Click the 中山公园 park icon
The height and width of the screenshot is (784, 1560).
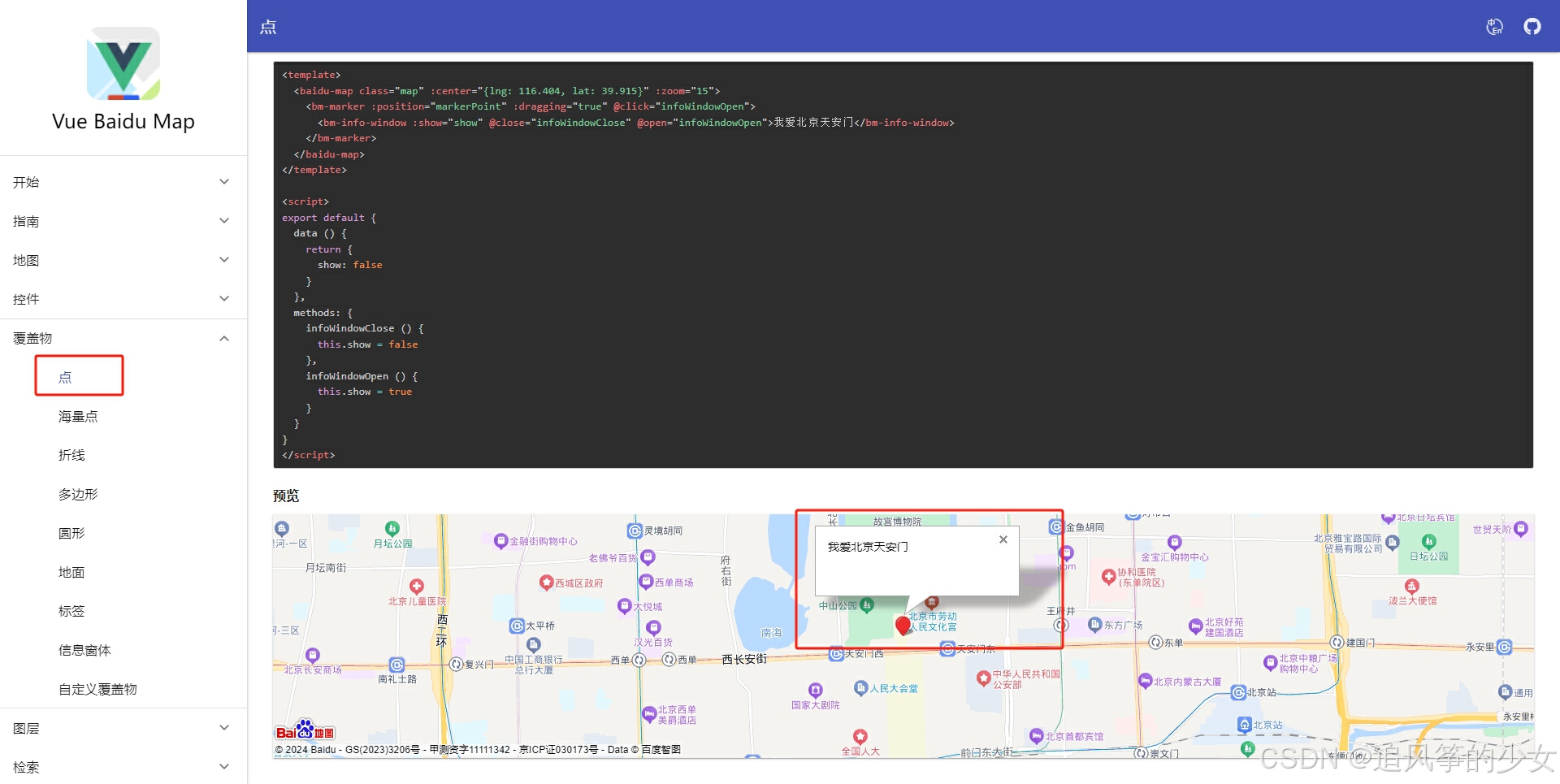click(867, 605)
